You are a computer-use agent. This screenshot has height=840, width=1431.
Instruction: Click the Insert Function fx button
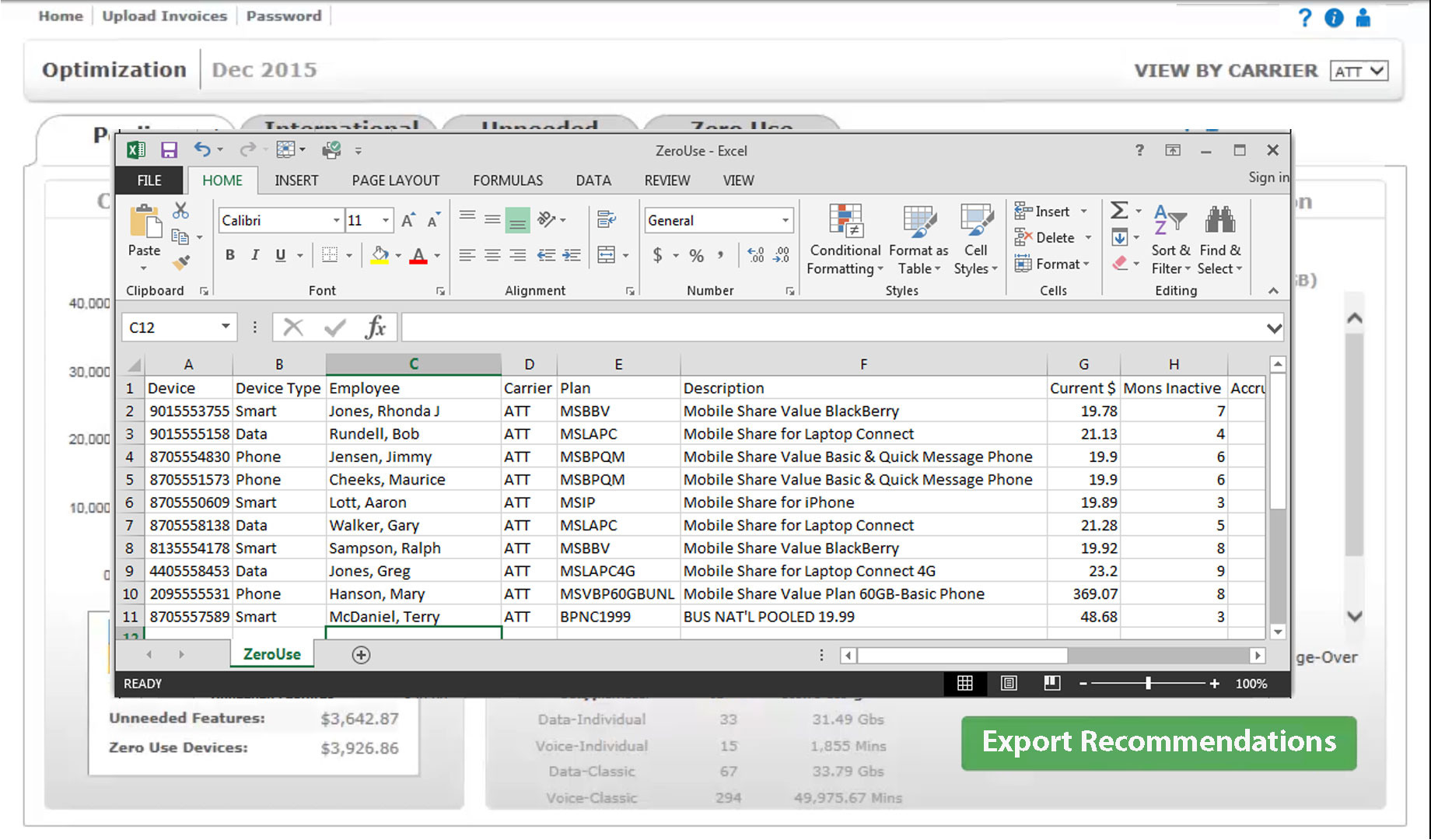pos(376,327)
